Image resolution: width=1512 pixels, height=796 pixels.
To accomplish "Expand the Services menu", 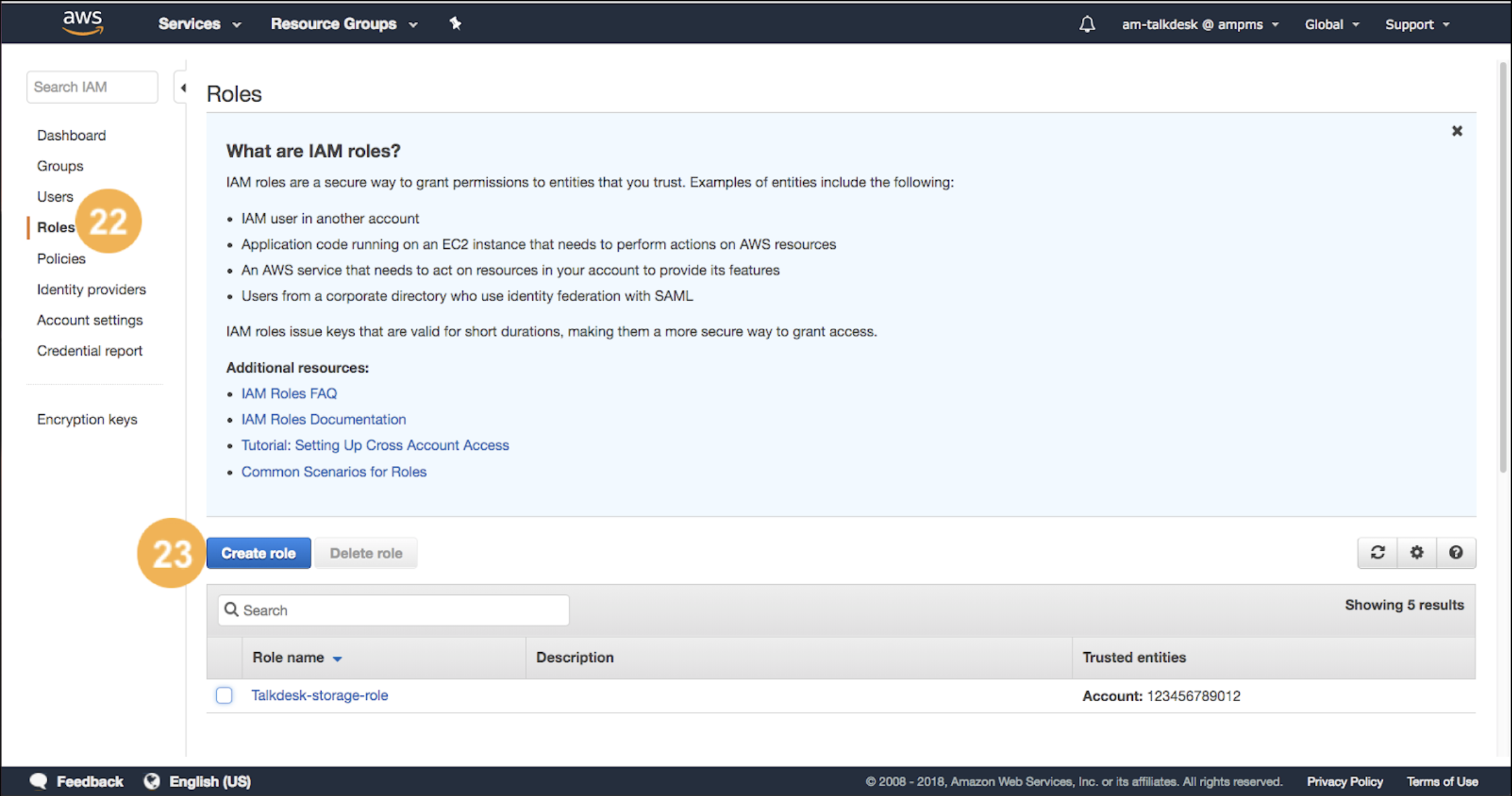I will (x=200, y=24).
